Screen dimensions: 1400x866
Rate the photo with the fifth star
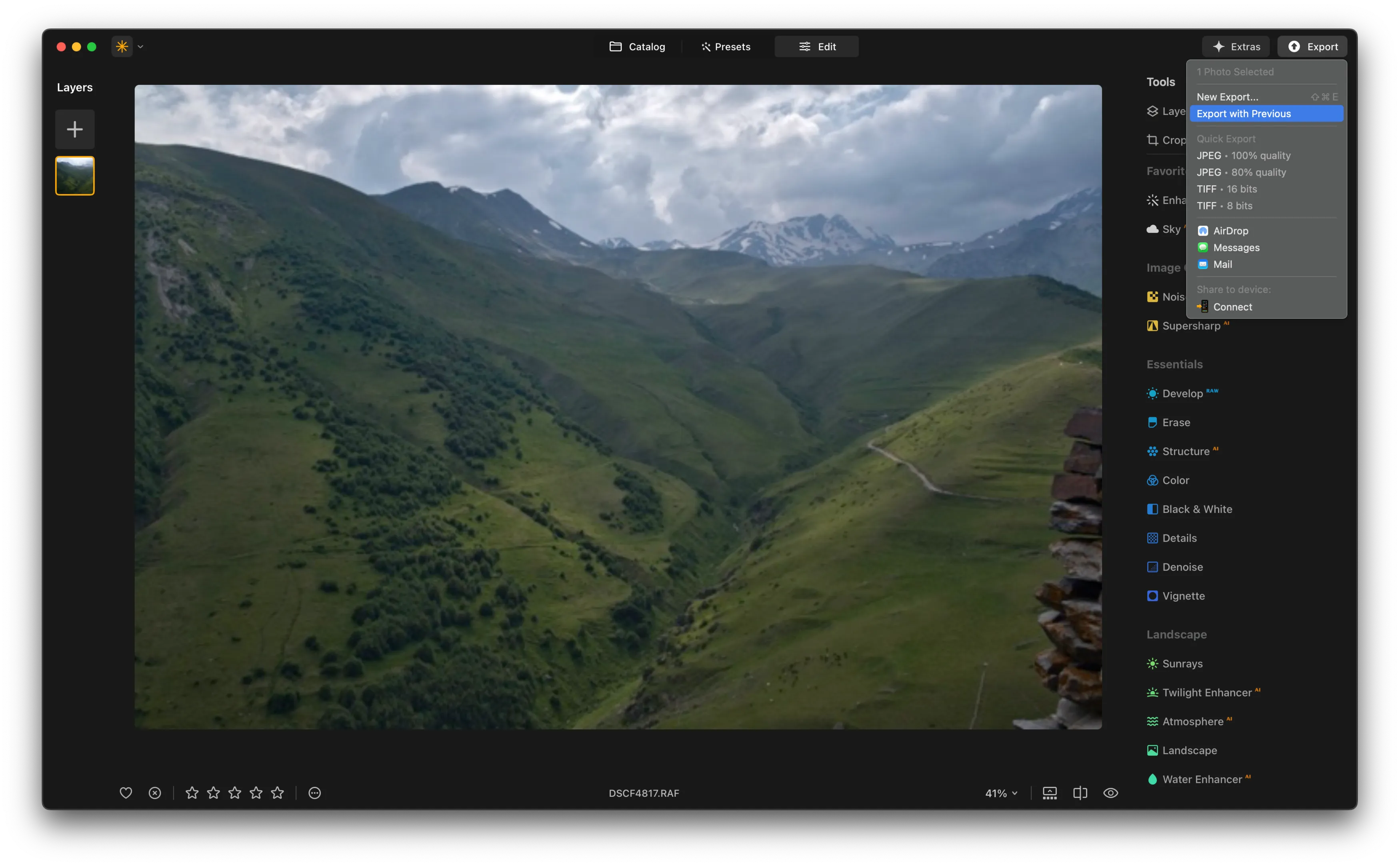[277, 793]
